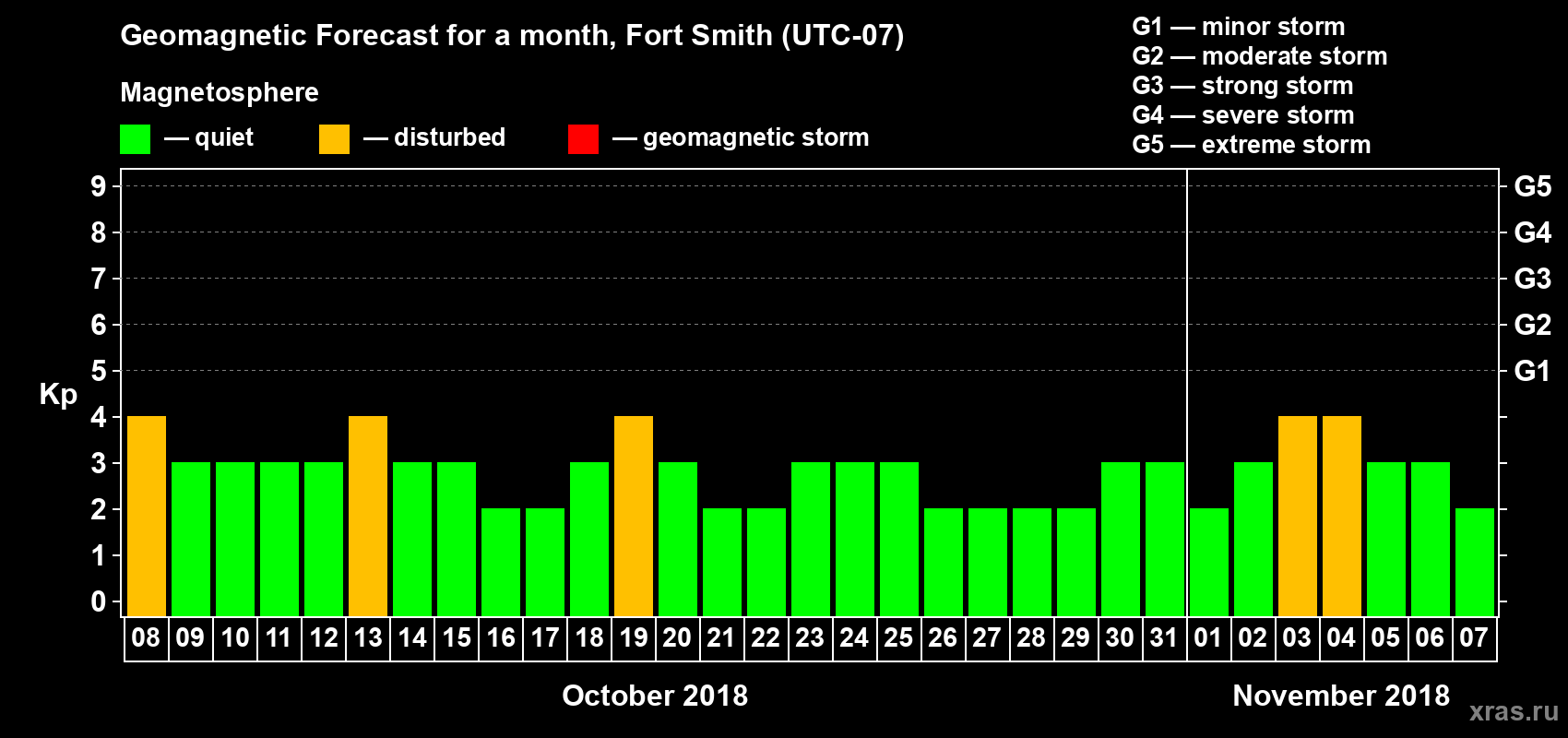The height and width of the screenshot is (738, 1568).
Task: Click the date label 18 on the axis
Action: pos(589,638)
